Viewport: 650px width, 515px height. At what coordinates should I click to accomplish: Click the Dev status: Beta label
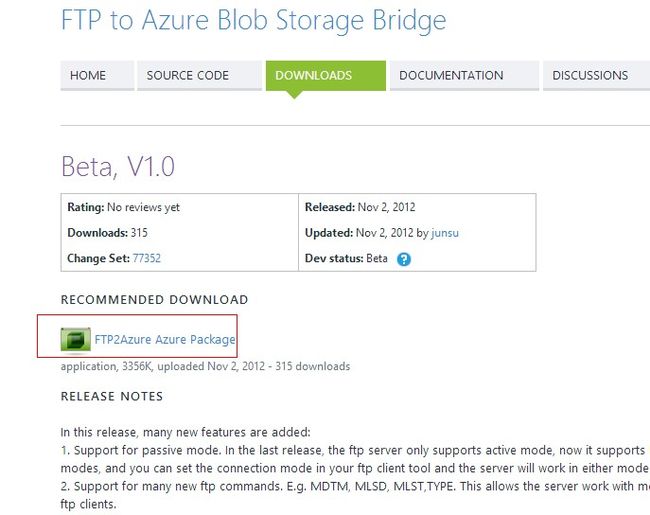346,258
